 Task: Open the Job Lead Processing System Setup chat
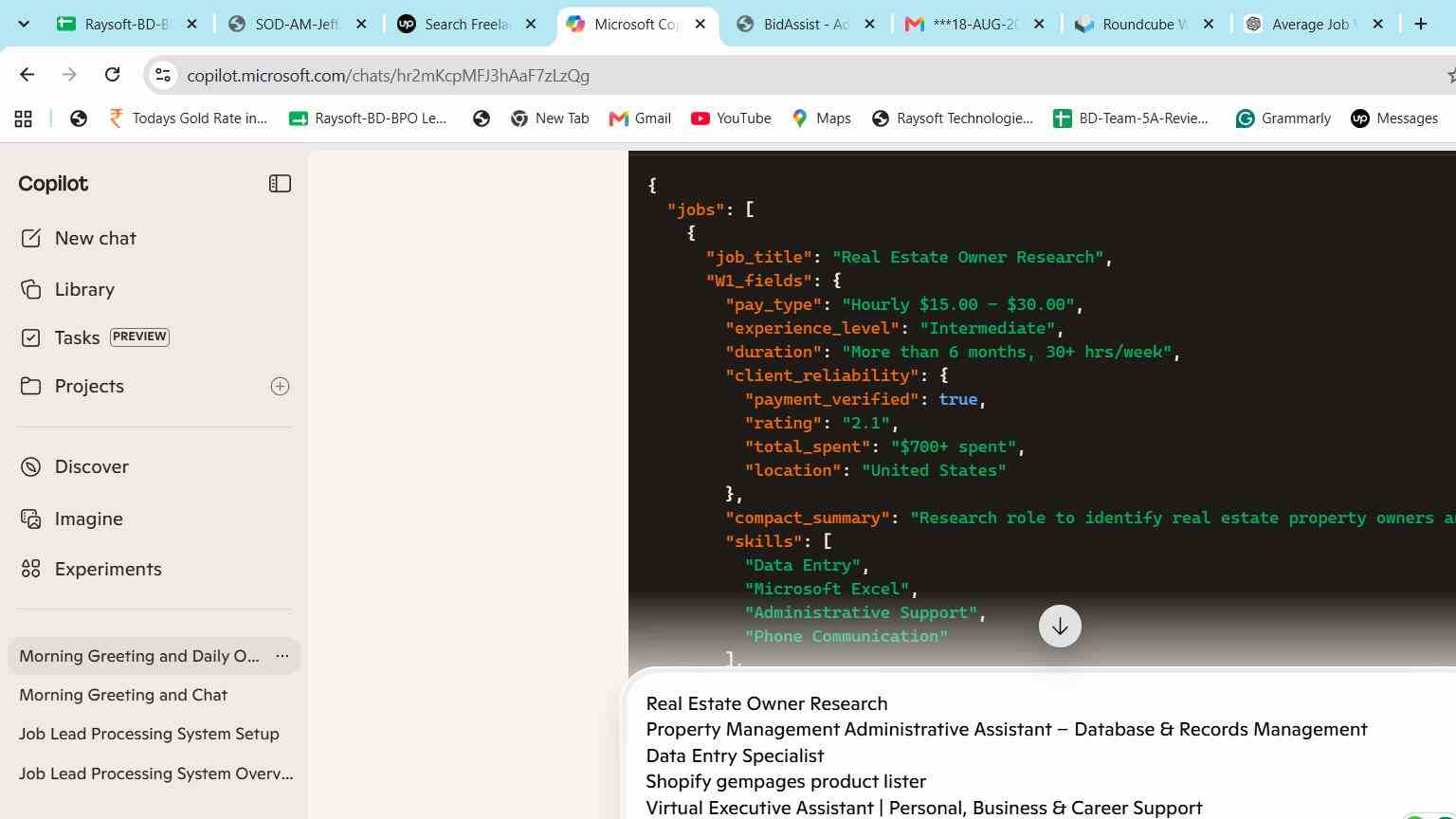pyautogui.click(x=149, y=734)
